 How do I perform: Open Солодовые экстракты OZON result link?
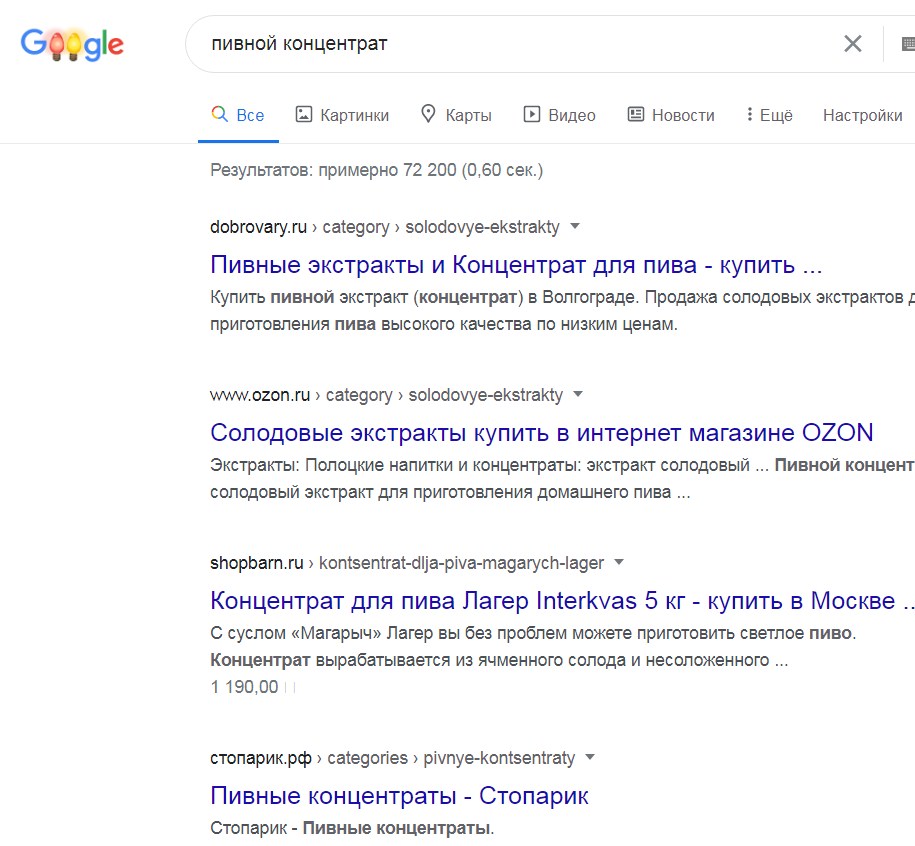tap(542, 433)
